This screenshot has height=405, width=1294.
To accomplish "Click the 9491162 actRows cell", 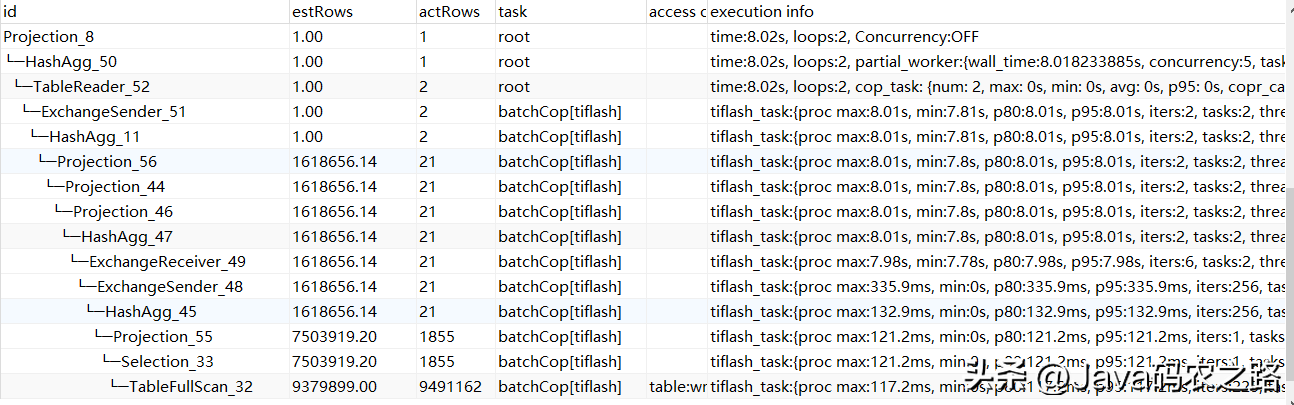I will click(x=452, y=387).
